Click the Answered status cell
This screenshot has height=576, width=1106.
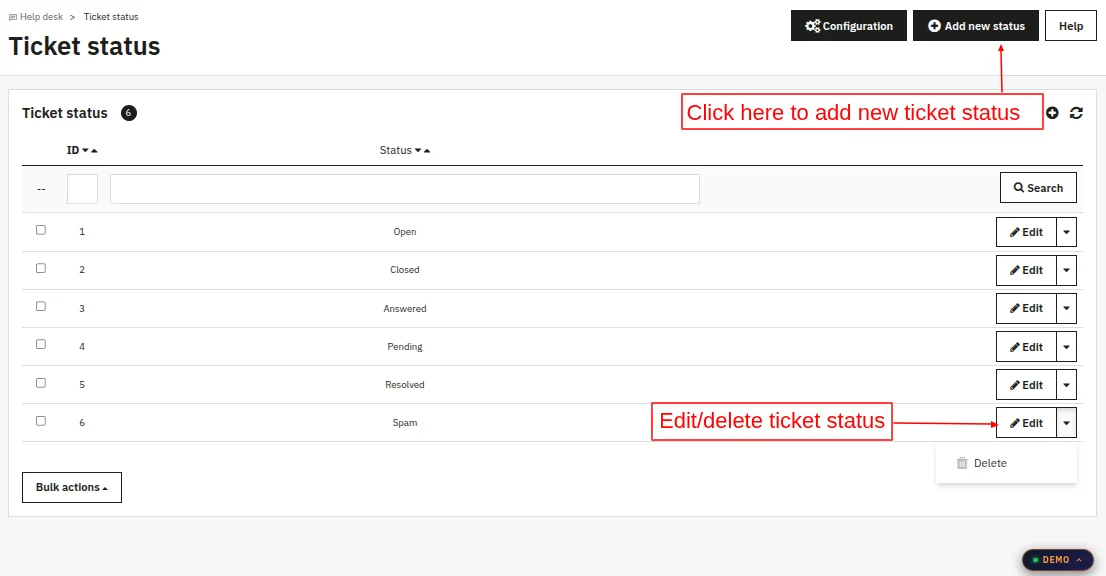(x=405, y=309)
